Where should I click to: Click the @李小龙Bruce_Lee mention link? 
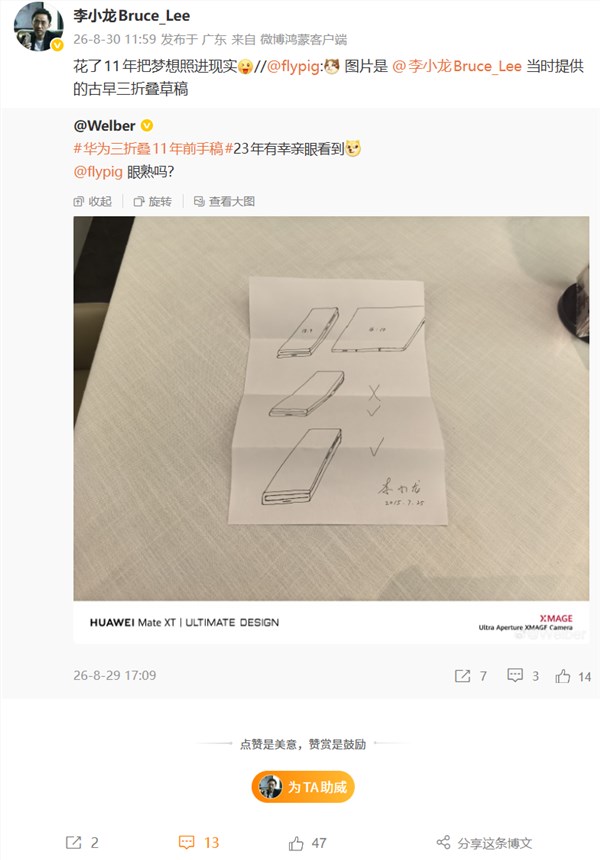pyautogui.click(x=457, y=66)
